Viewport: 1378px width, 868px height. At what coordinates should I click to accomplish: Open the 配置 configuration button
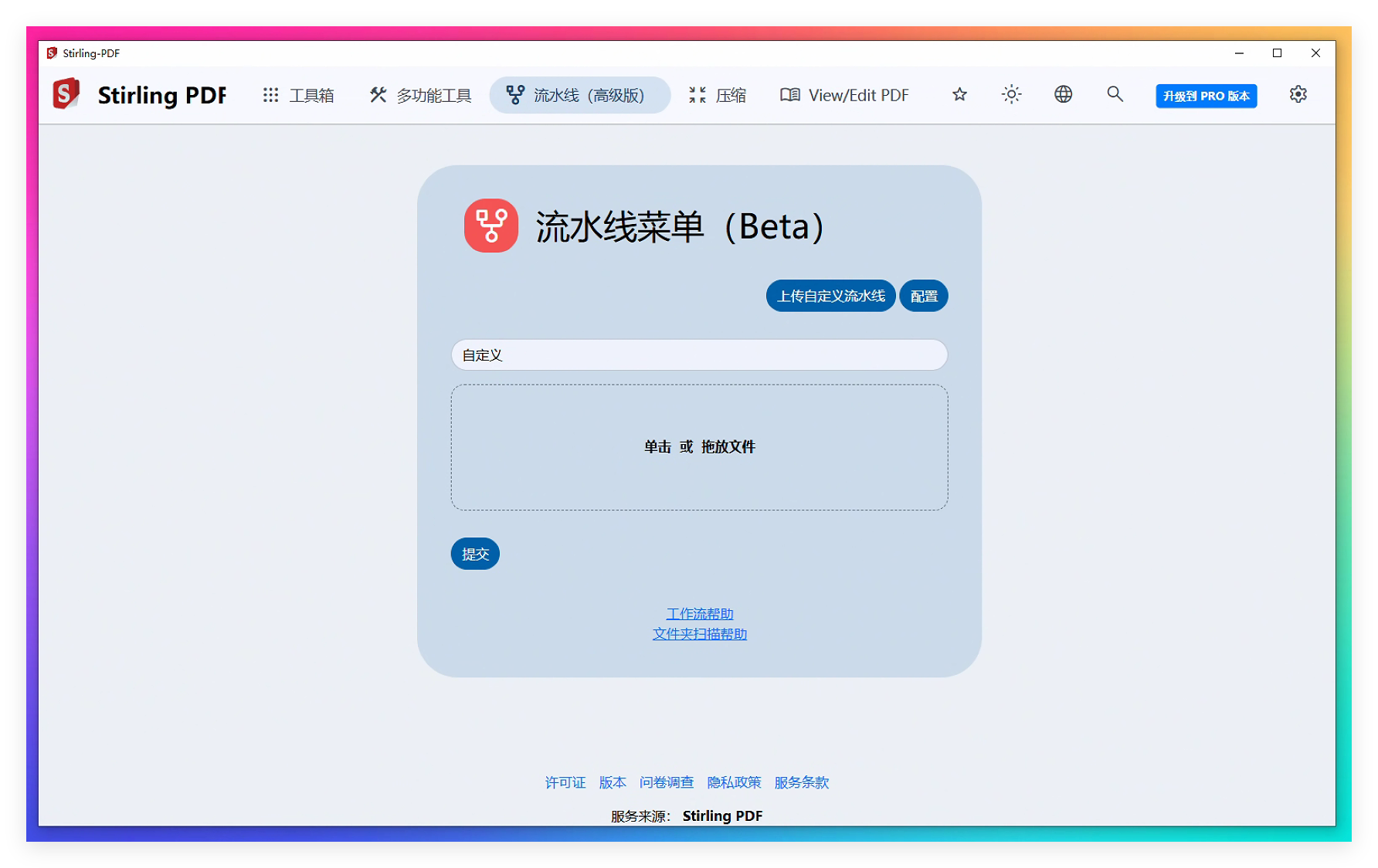click(x=923, y=296)
